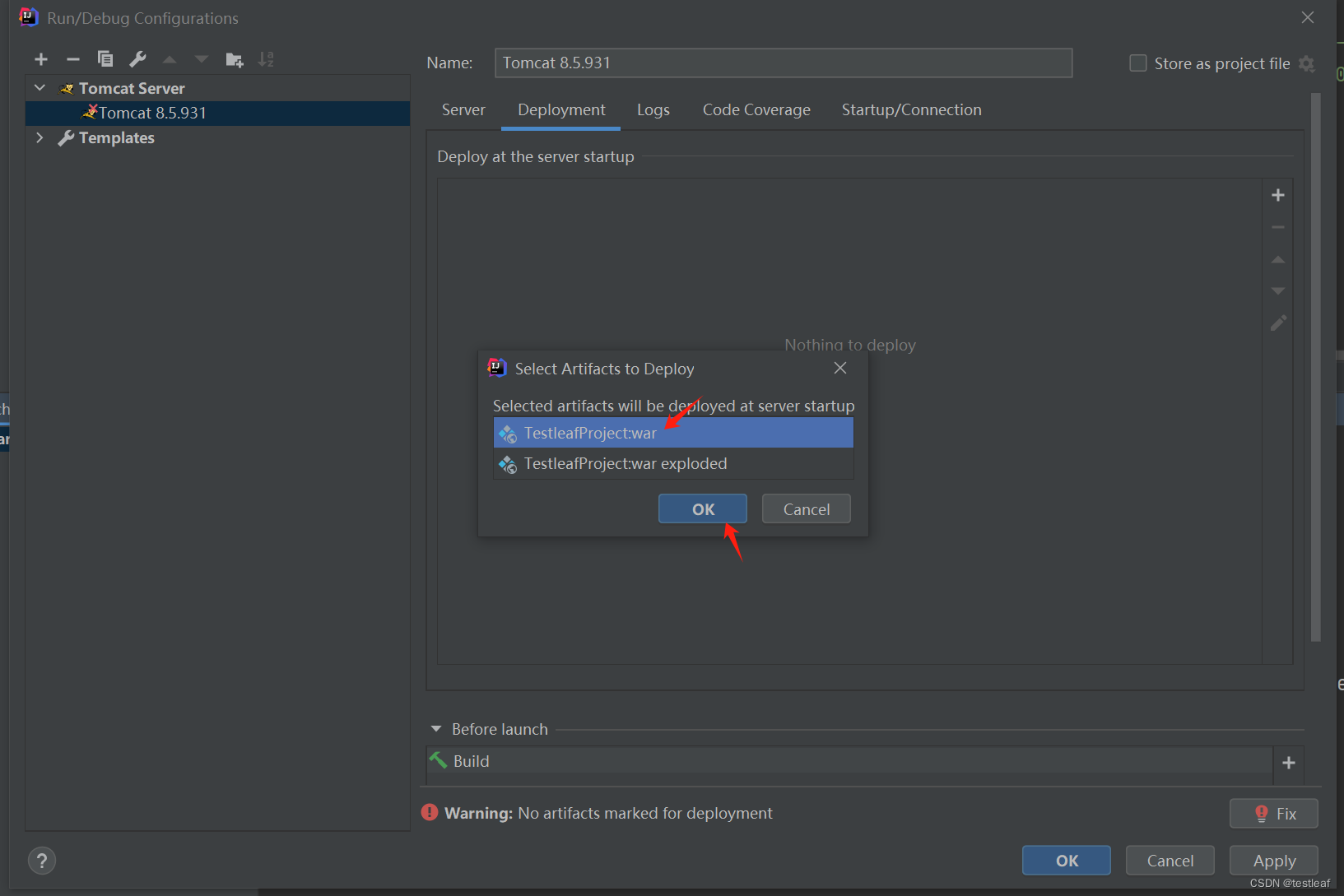
Task: Remove artifact from deploy list
Action: point(1278,227)
